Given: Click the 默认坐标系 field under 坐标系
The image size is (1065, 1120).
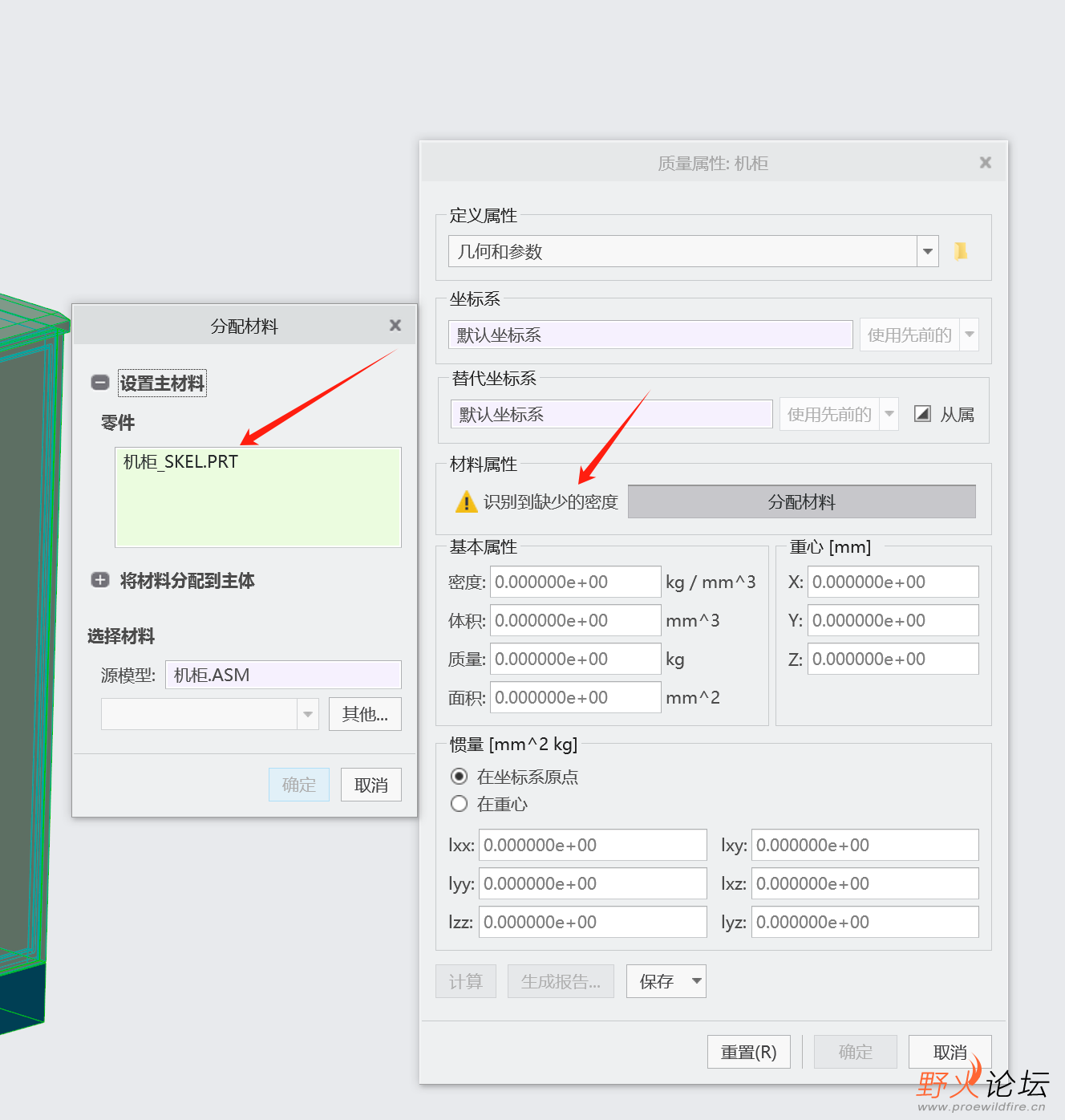Looking at the screenshot, I should (x=650, y=335).
